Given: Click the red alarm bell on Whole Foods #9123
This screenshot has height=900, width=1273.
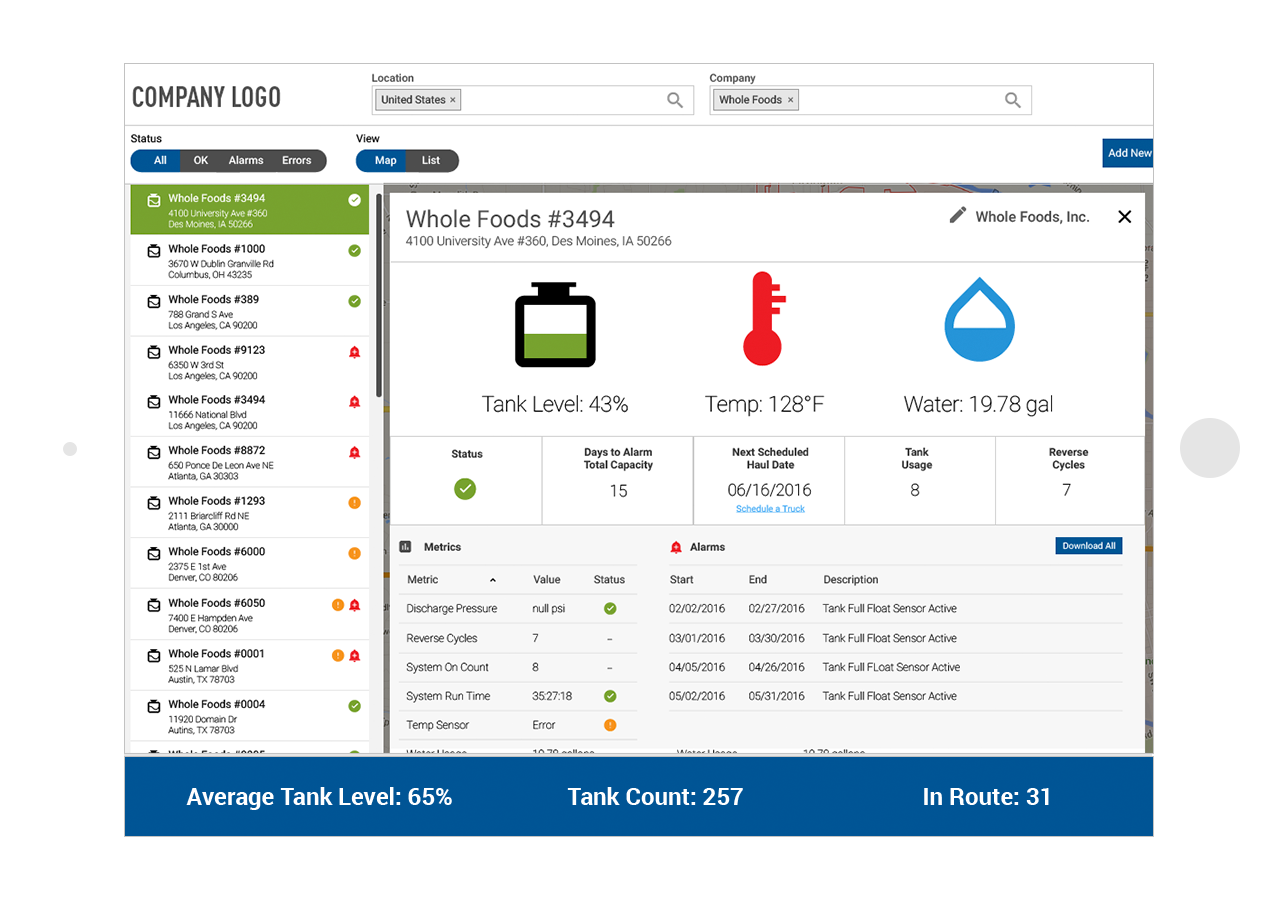Looking at the screenshot, I should 354,352.
